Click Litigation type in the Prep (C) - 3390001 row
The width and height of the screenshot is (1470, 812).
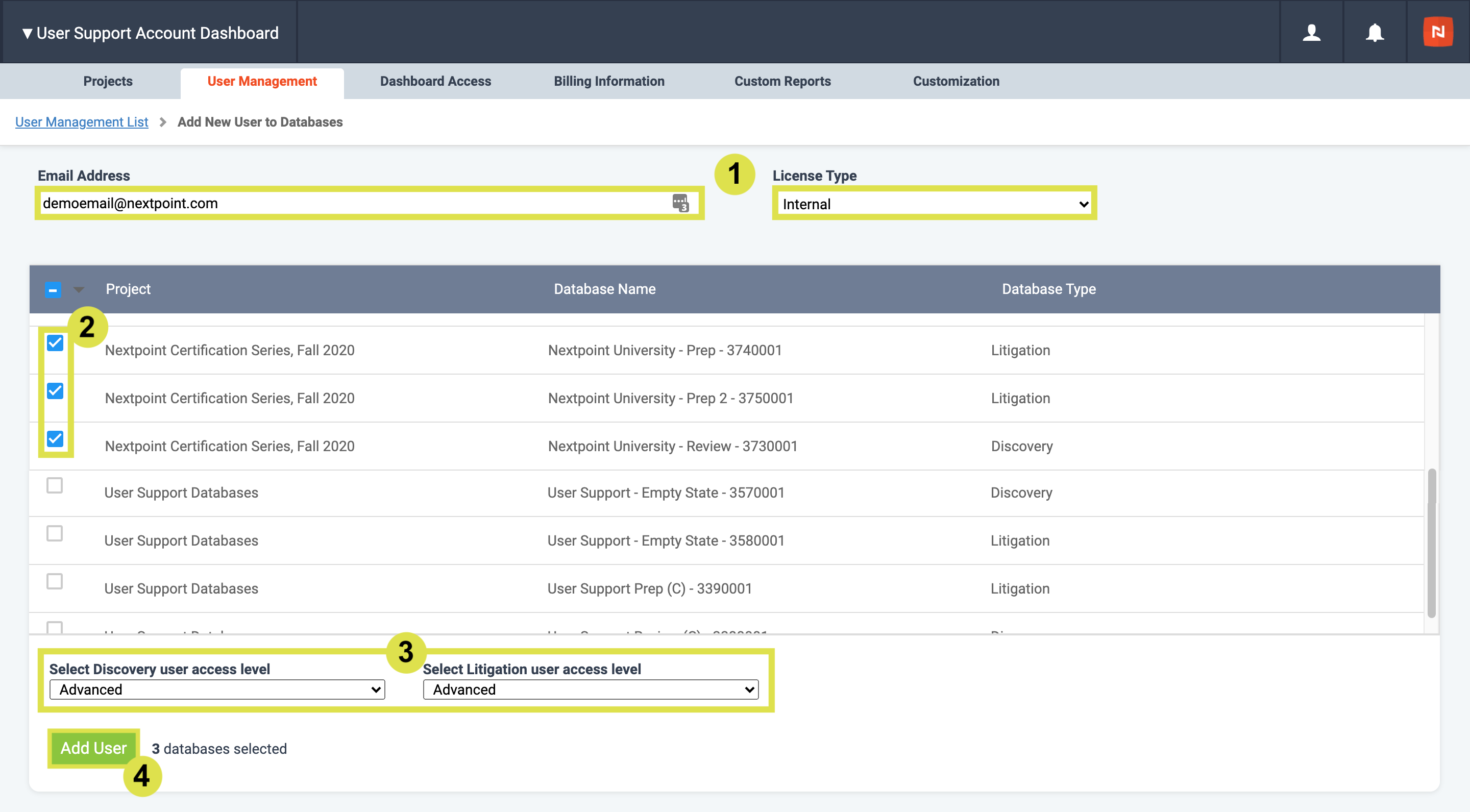1020,588
